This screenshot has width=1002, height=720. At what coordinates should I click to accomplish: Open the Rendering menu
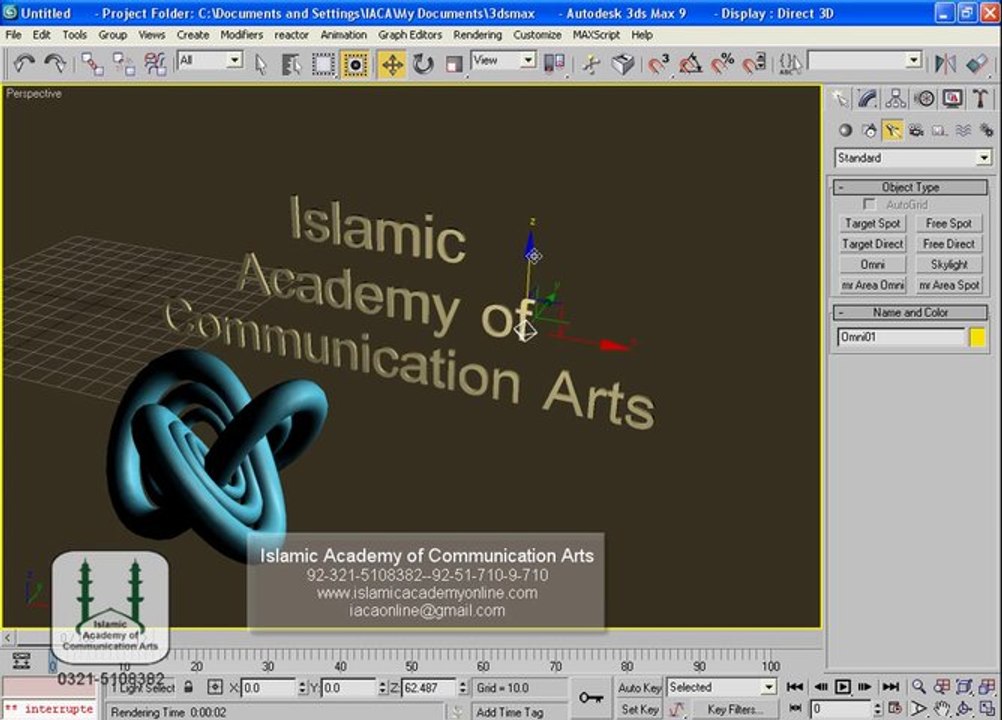(477, 34)
